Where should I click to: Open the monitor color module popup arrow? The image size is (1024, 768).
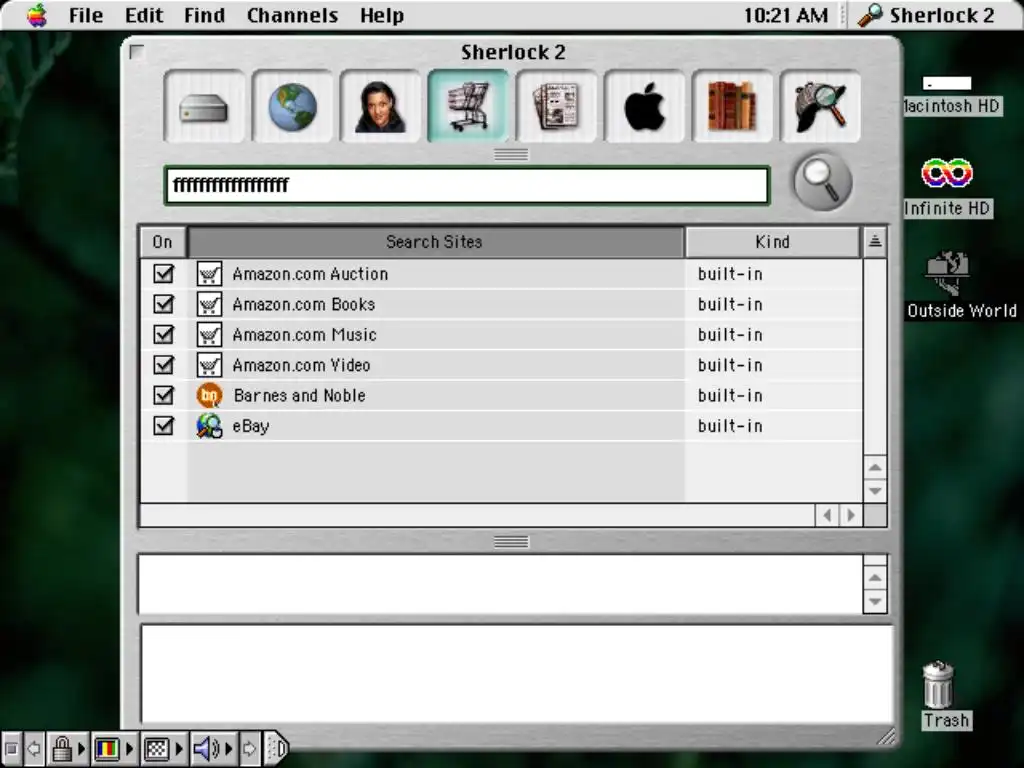[130, 748]
